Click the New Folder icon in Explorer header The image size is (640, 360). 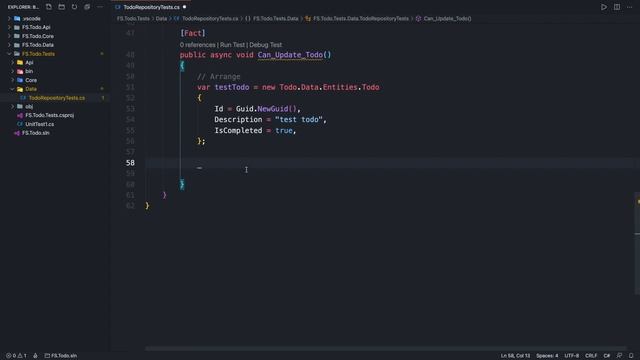click(x=62, y=7)
